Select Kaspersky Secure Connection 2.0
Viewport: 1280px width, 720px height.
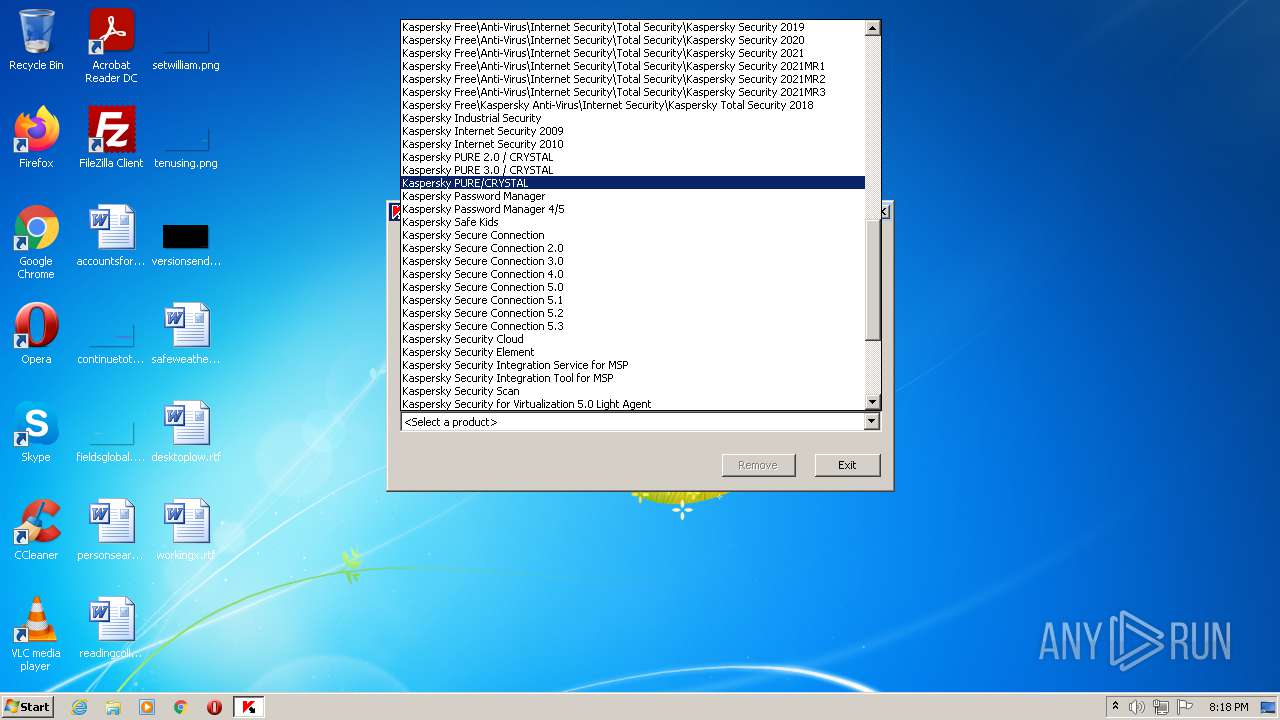click(633, 248)
